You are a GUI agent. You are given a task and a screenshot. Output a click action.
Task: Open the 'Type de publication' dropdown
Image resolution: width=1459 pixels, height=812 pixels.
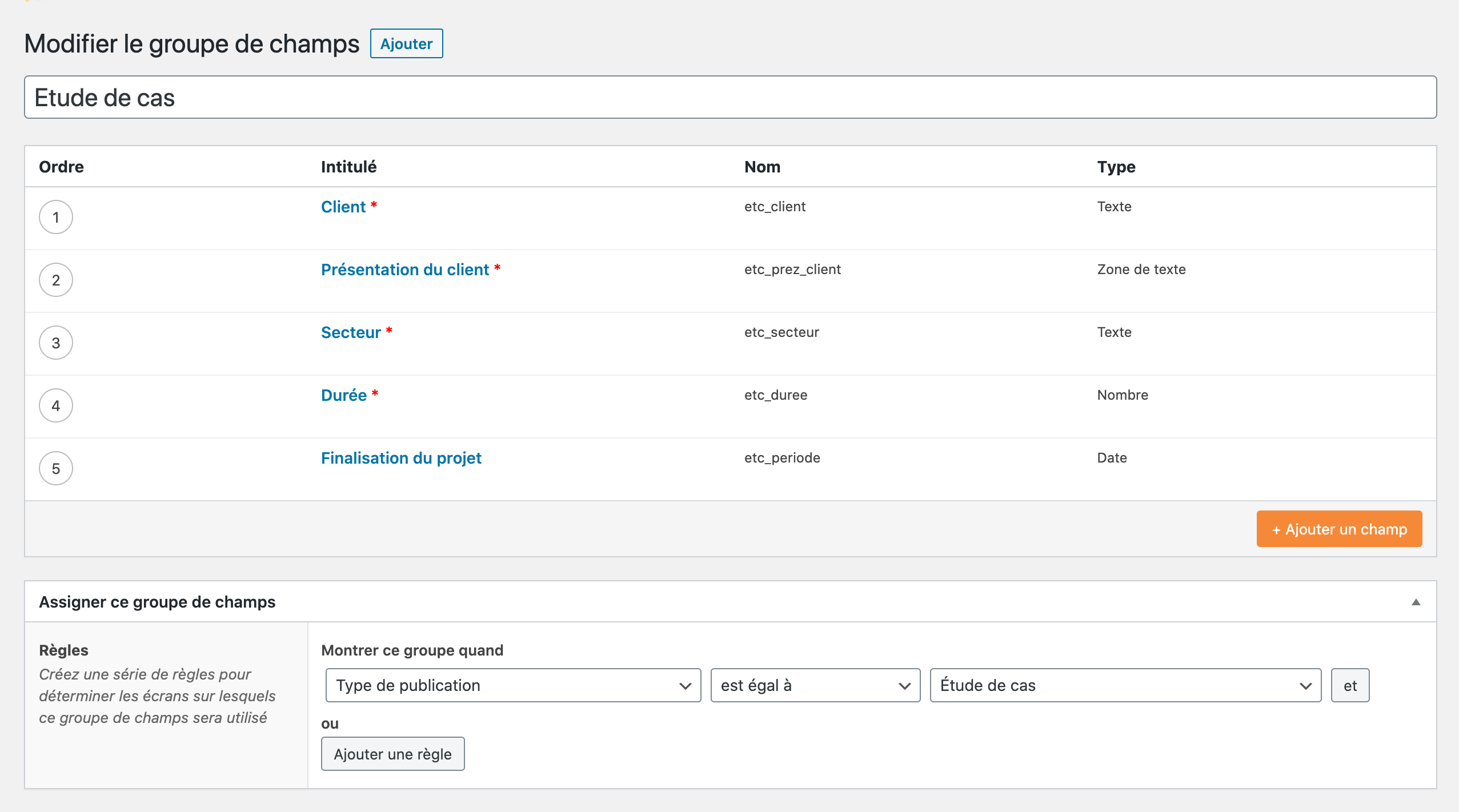[x=513, y=685]
